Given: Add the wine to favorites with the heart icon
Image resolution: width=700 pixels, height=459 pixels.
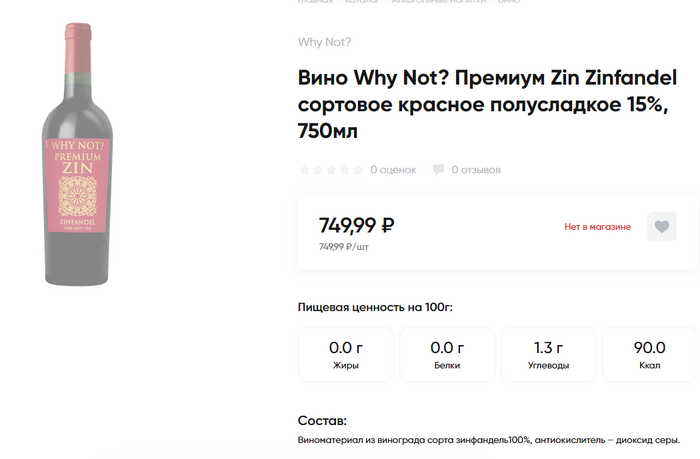Looking at the screenshot, I should tap(661, 227).
